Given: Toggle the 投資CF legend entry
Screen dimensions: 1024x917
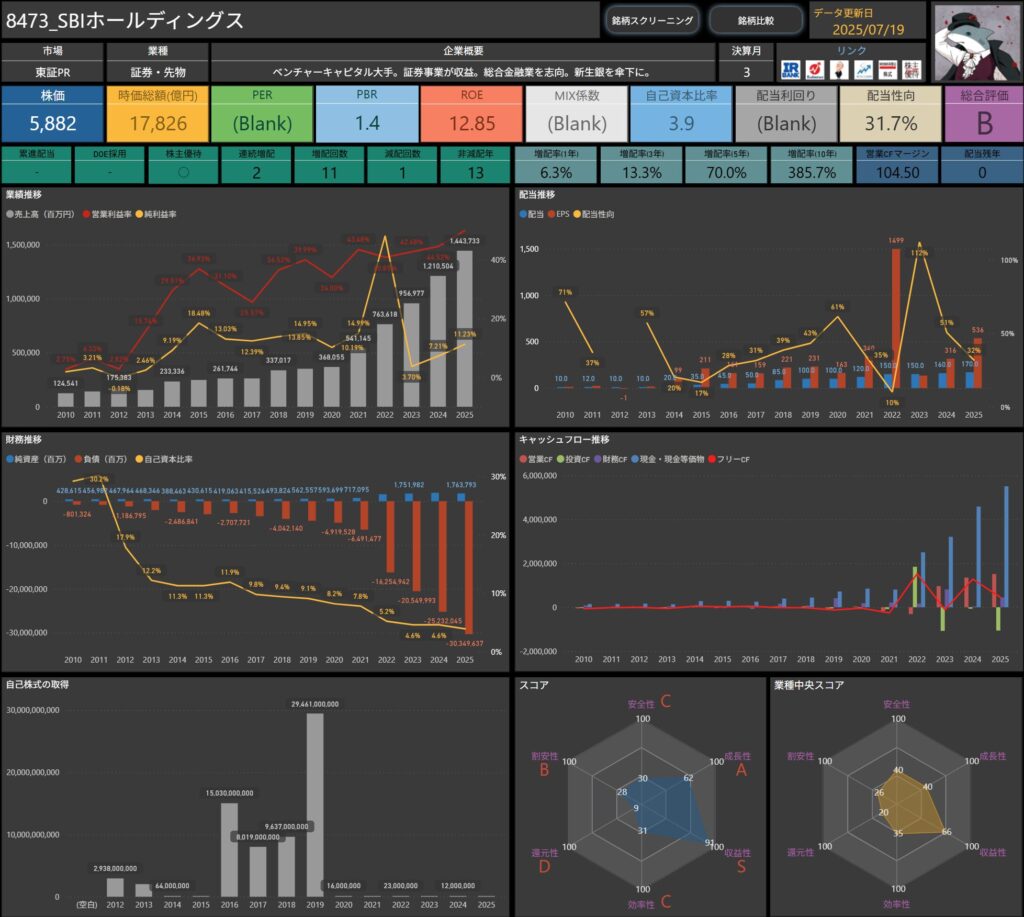Looking at the screenshot, I should pyautogui.click(x=573, y=459).
